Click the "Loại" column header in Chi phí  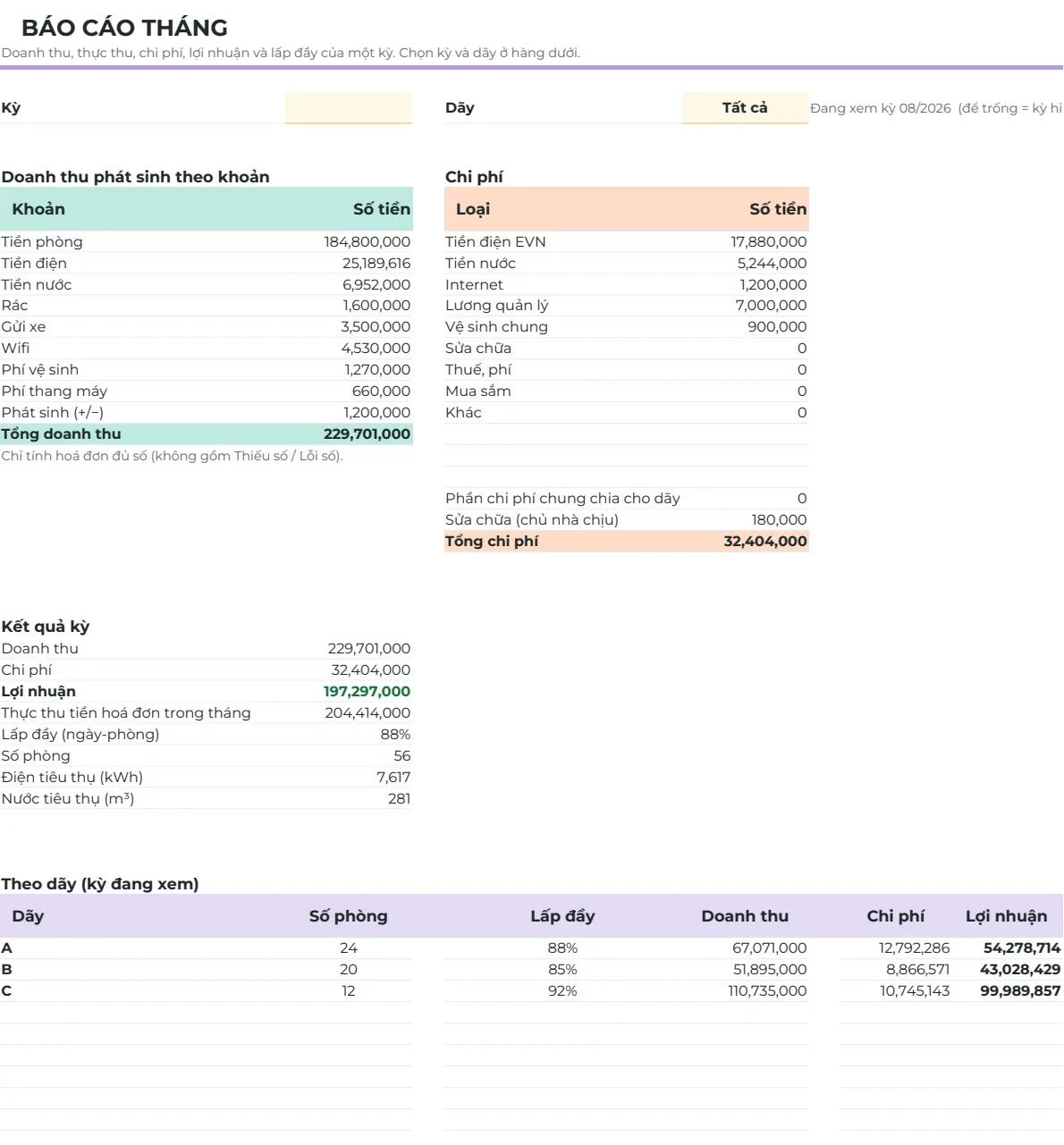pyautogui.click(x=473, y=209)
